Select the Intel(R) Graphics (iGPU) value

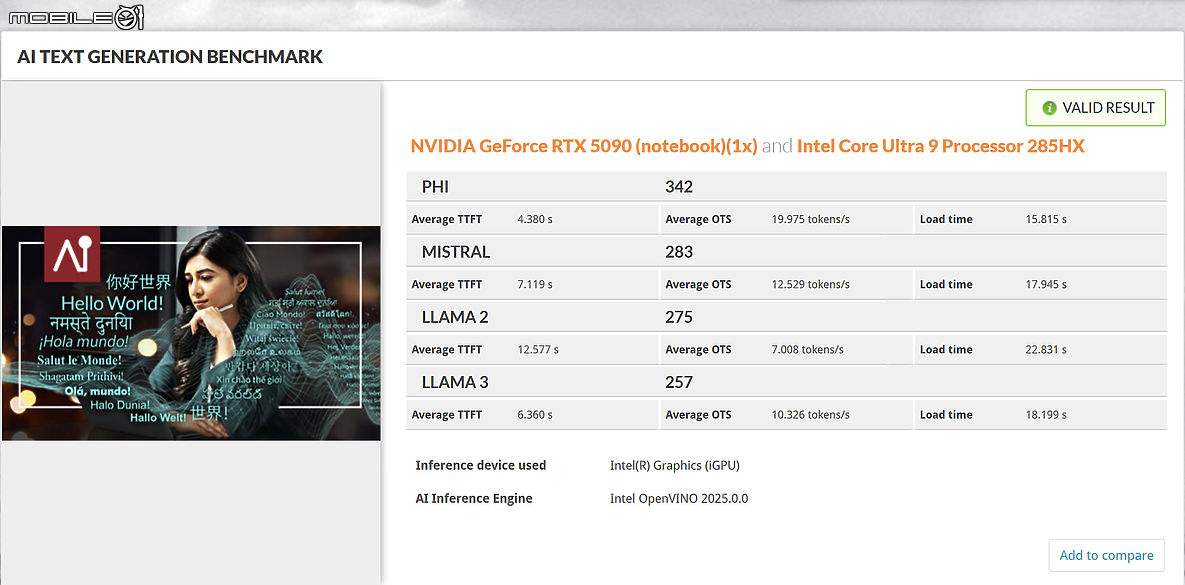point(674,466)
